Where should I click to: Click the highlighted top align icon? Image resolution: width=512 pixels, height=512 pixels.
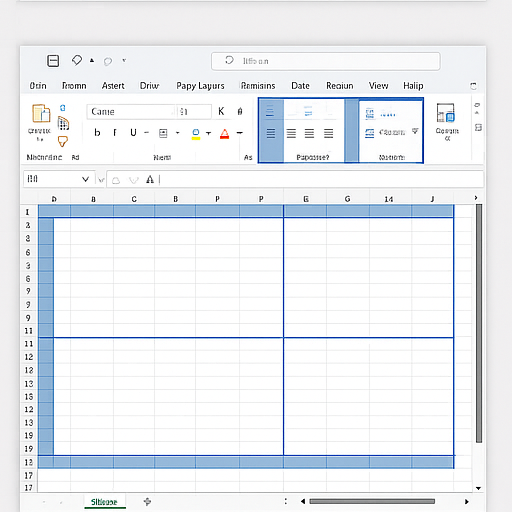(270, 112)
